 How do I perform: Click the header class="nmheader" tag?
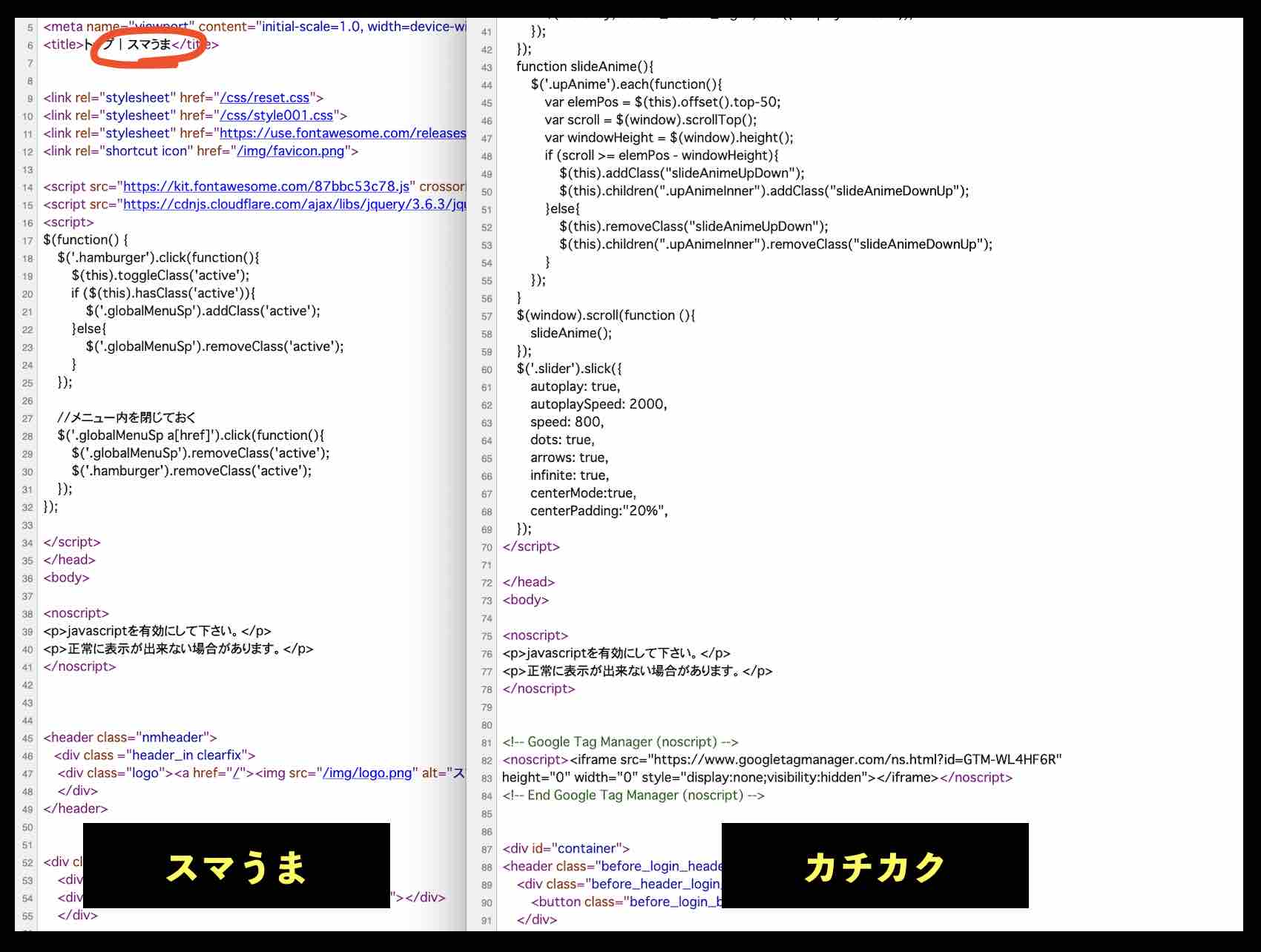coord(130,738)
